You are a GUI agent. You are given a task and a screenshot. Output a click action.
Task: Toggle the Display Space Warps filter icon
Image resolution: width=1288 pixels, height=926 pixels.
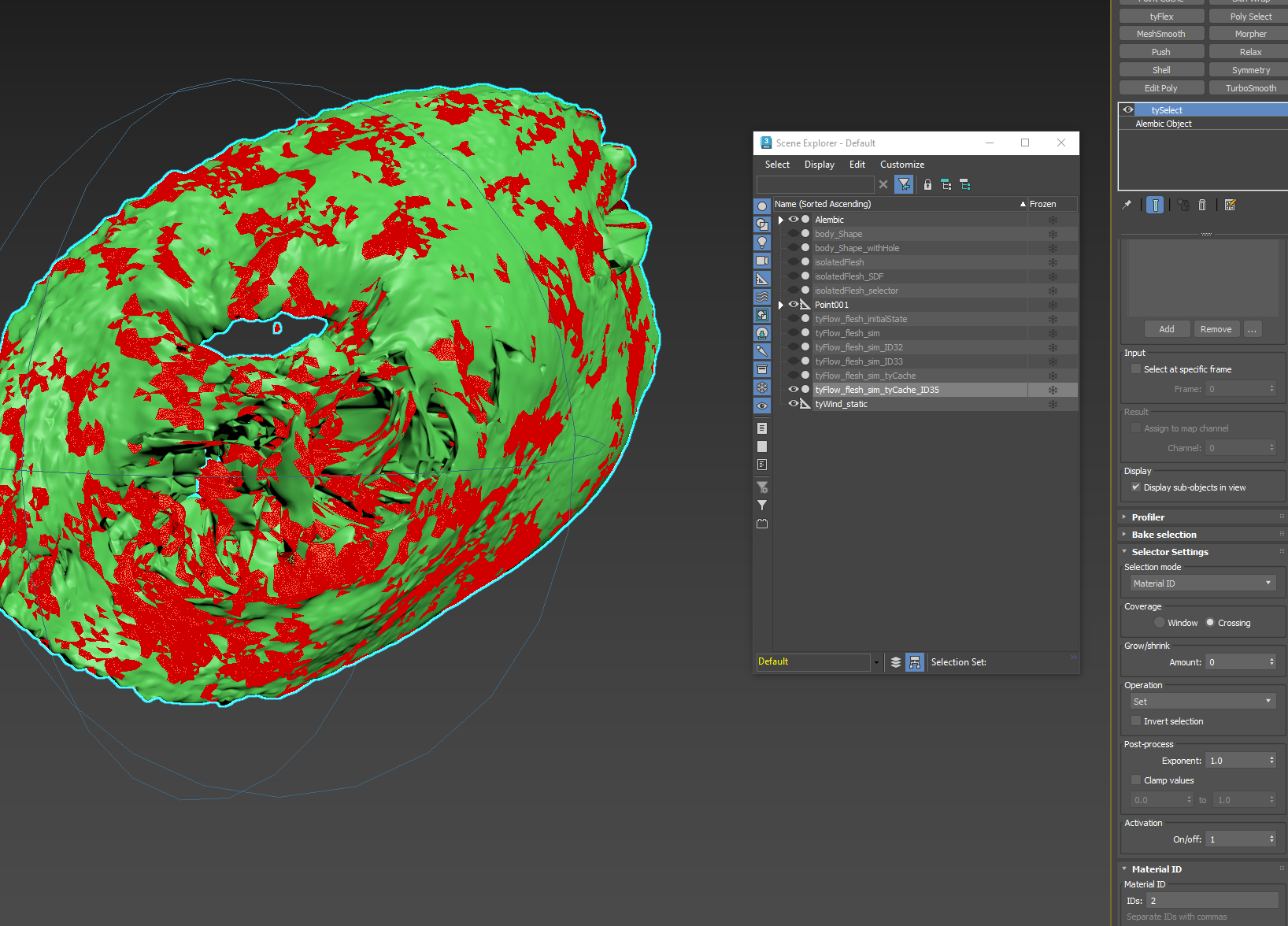click(x=762, y=297)
